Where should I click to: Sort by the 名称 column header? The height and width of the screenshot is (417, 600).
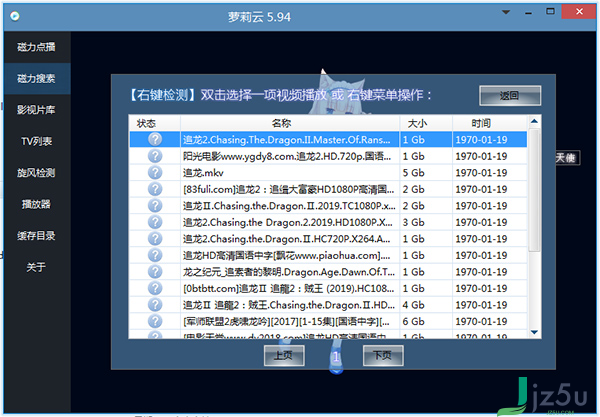tap(290, 123)
